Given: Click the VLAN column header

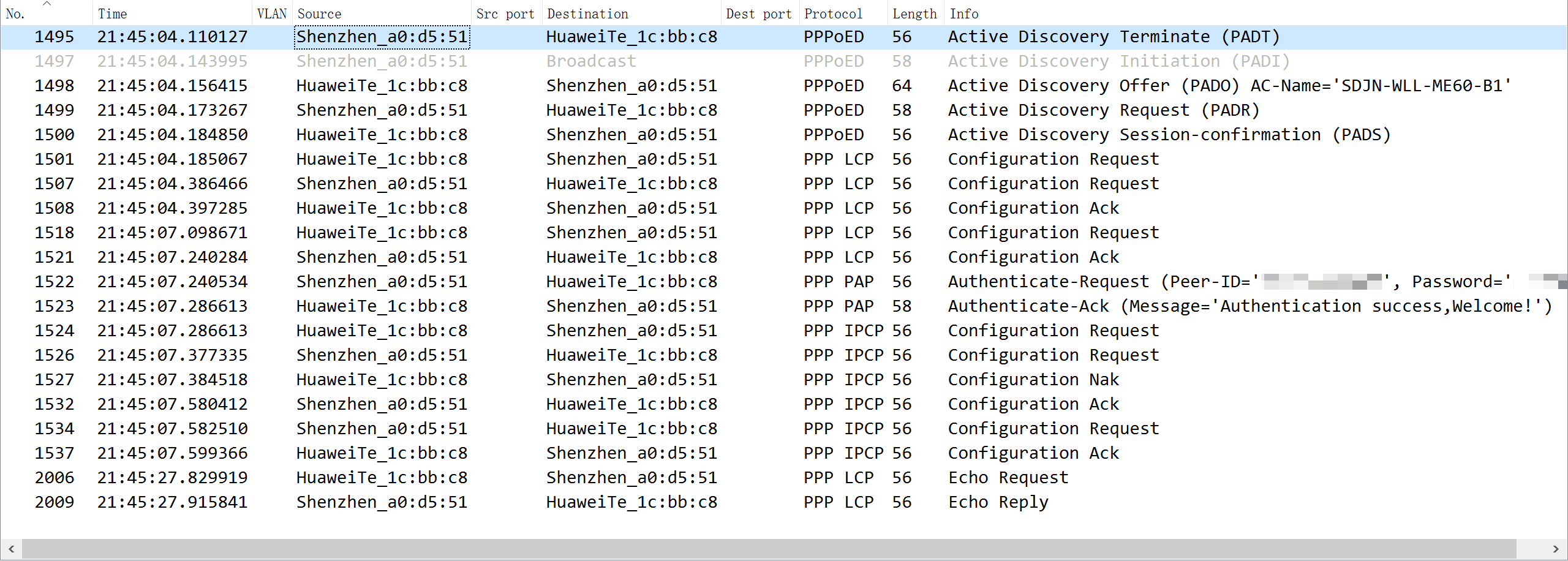Looking at the screenshot, I should 271,13.
